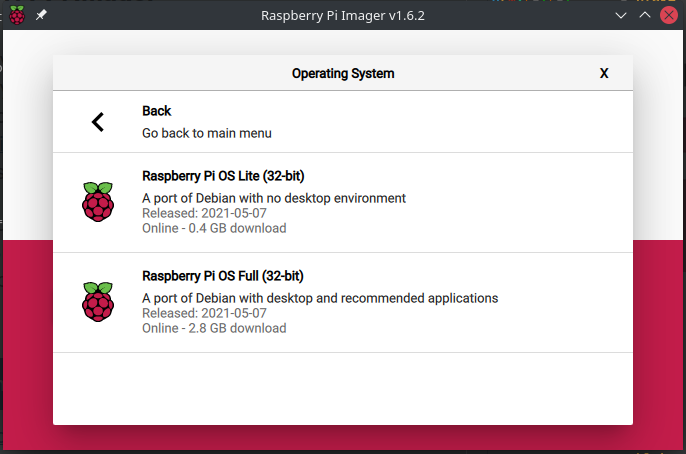Screen dimensions: 686x454
Task: Open the window menu via title bar raspberry icon
Action: [17, 15]
